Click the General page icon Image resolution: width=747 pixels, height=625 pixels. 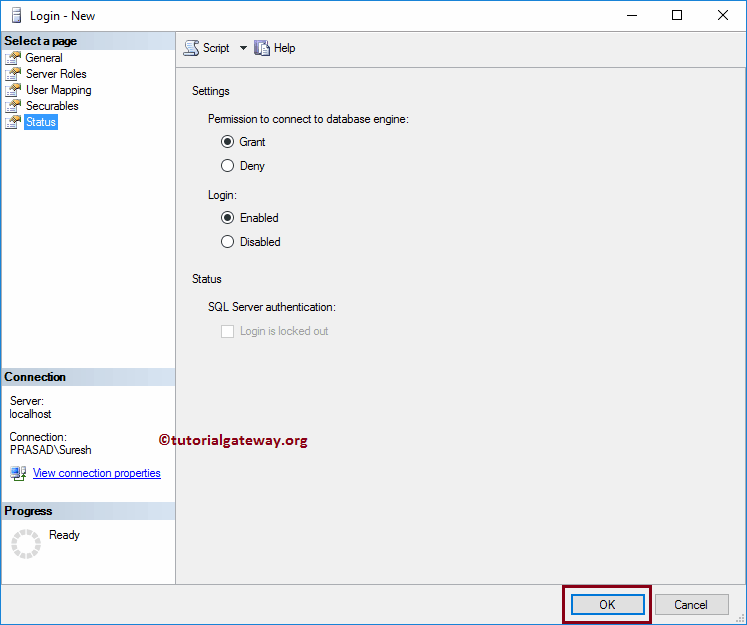tap(13, 58)
